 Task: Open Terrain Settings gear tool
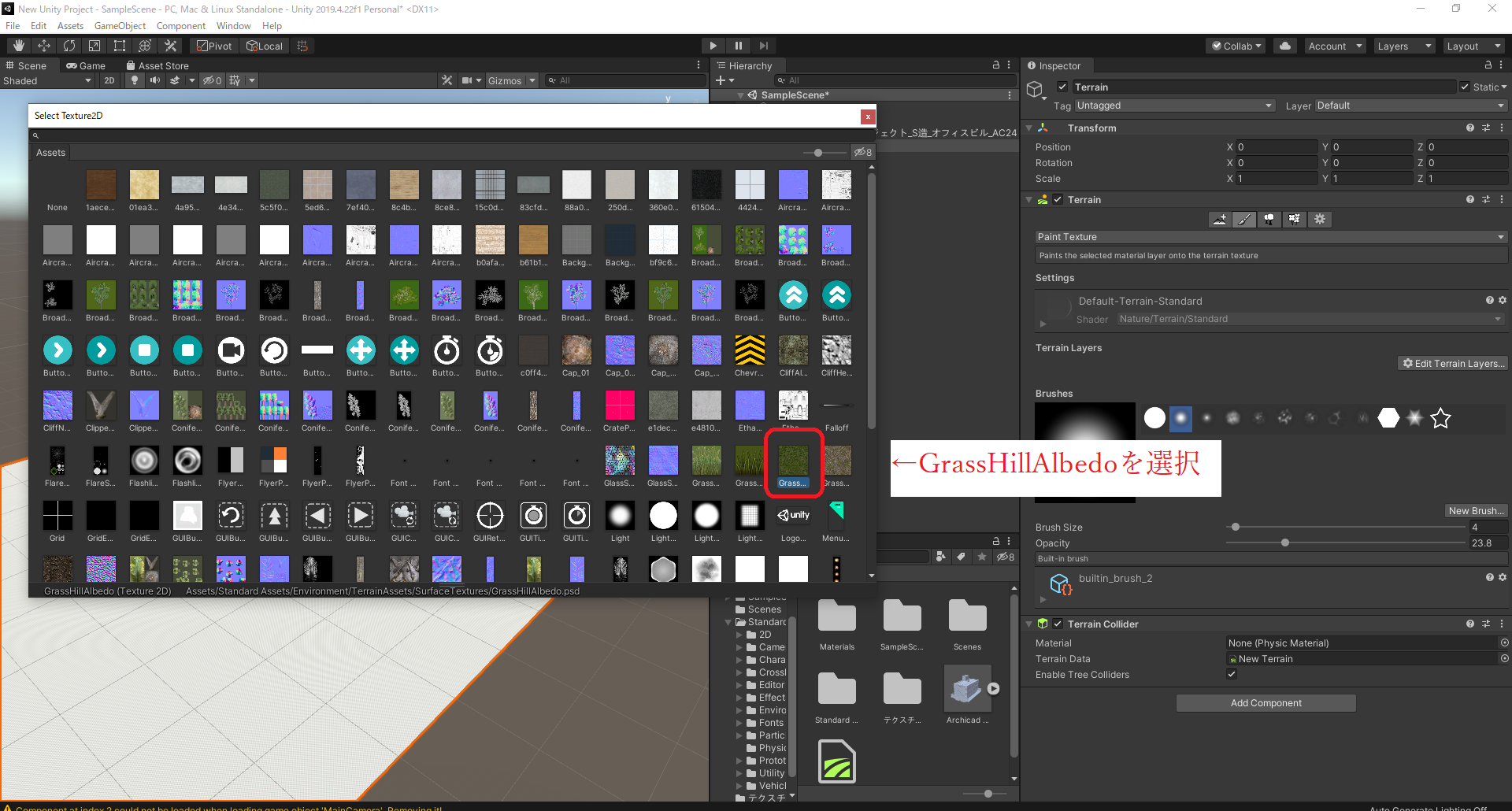coord(1320,220)
